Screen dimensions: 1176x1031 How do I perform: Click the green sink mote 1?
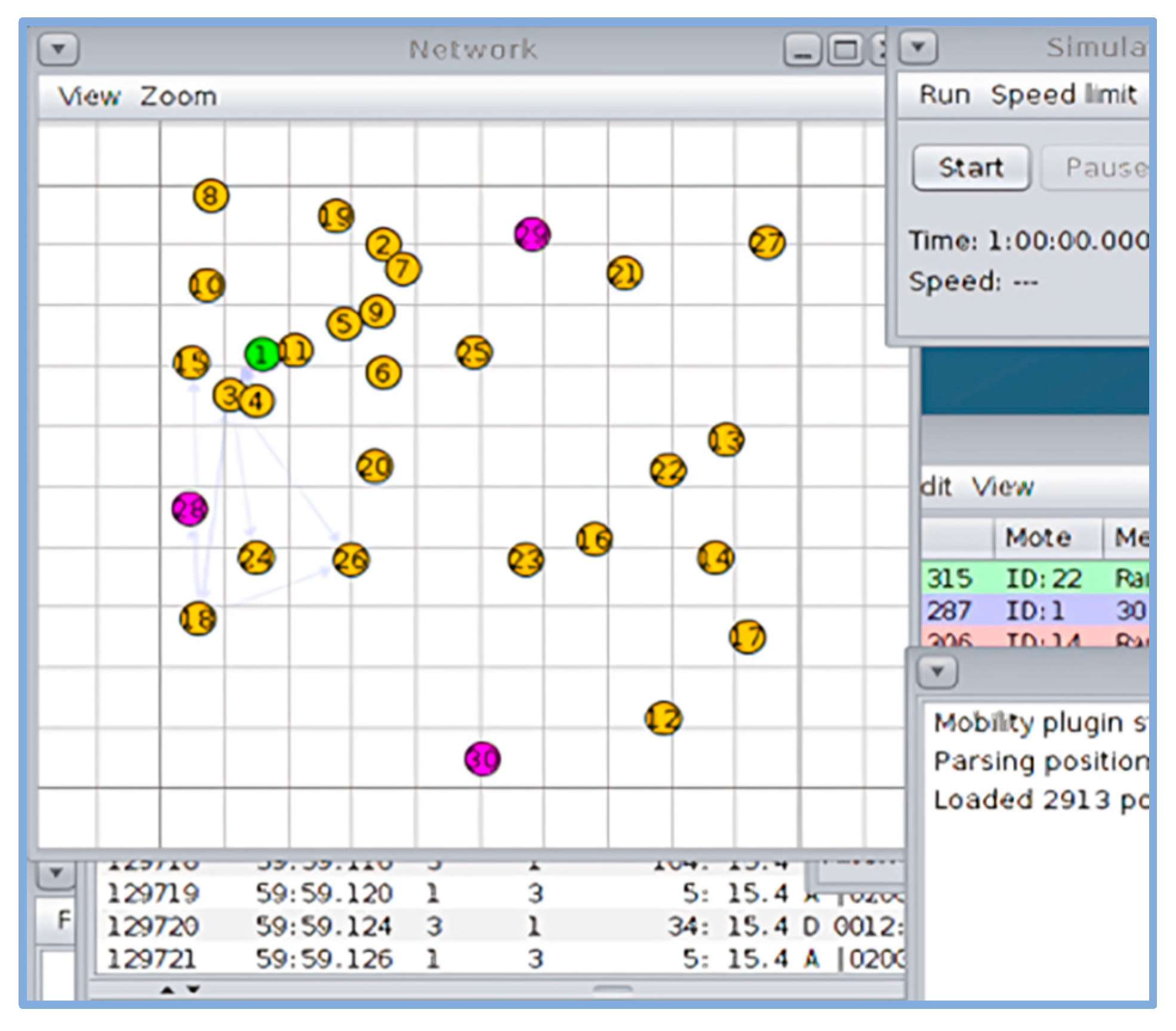(x=261, y=354)
